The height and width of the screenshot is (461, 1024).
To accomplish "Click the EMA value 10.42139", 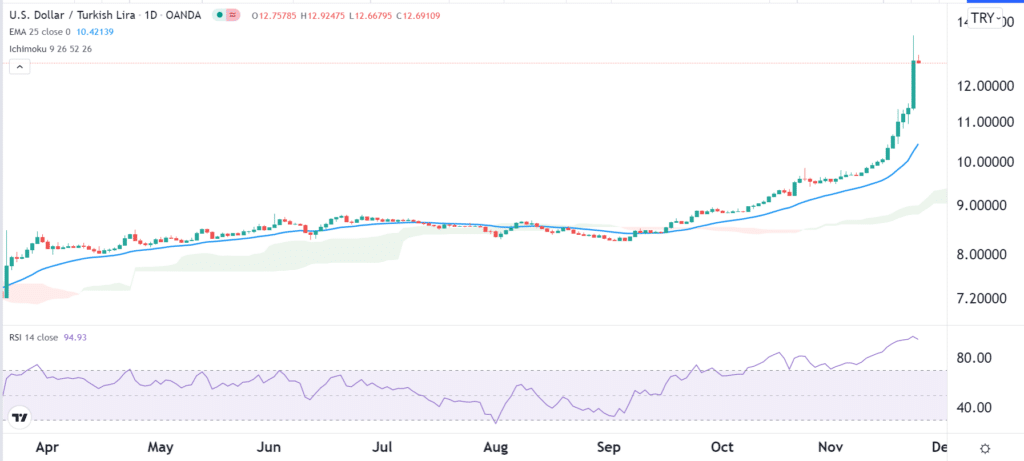I will coord(93,33).
